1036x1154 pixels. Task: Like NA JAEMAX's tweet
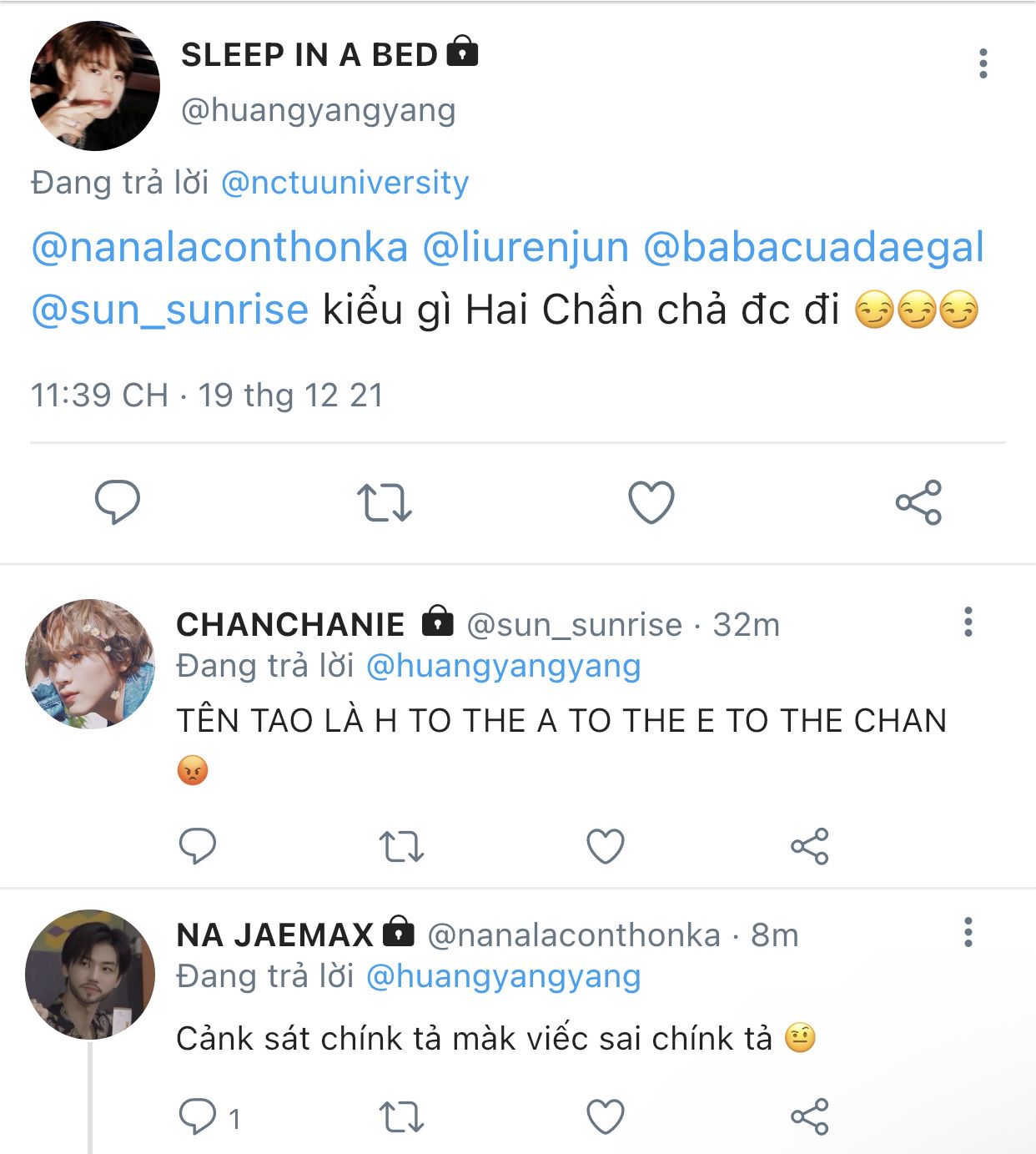(x=606, y=1117)
